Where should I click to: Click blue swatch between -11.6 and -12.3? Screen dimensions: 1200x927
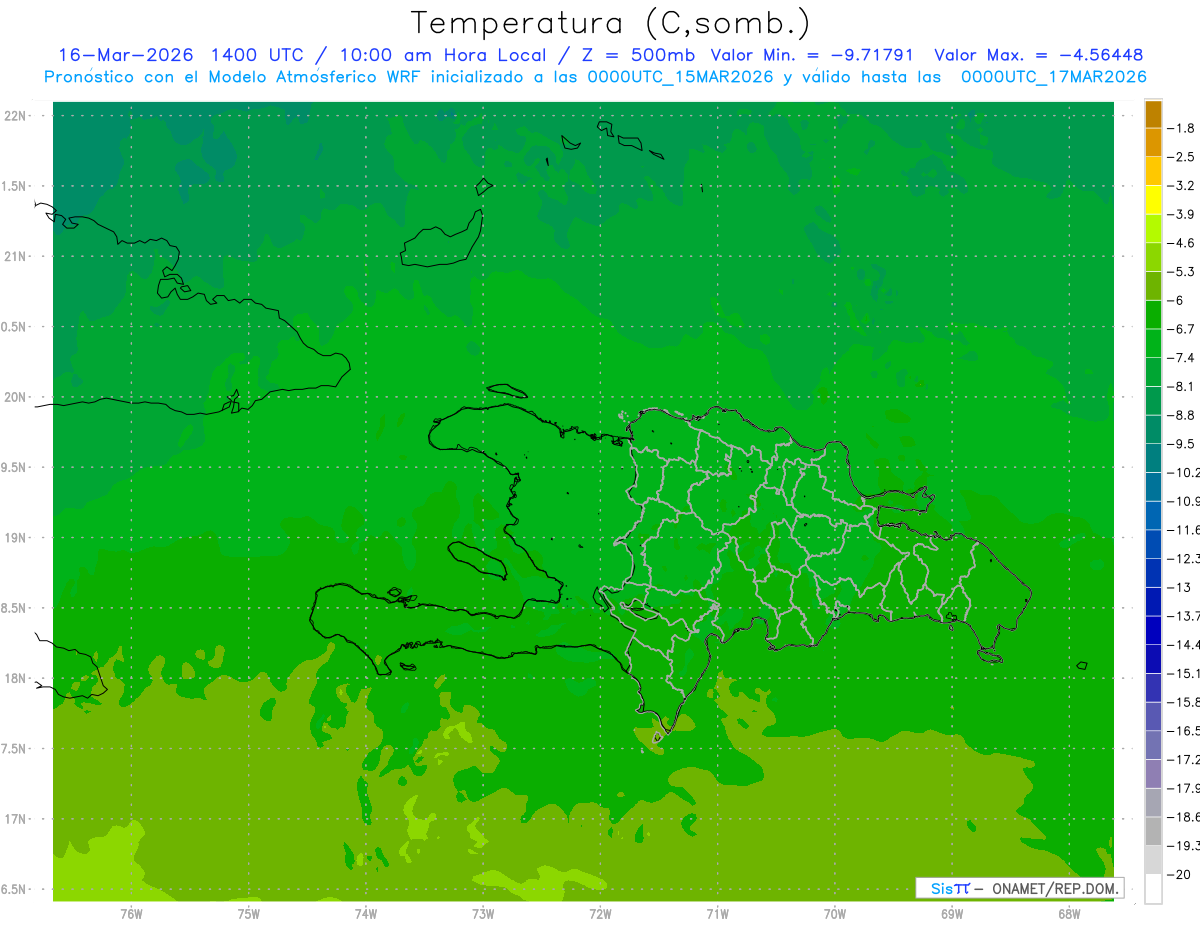[1153, 544]
